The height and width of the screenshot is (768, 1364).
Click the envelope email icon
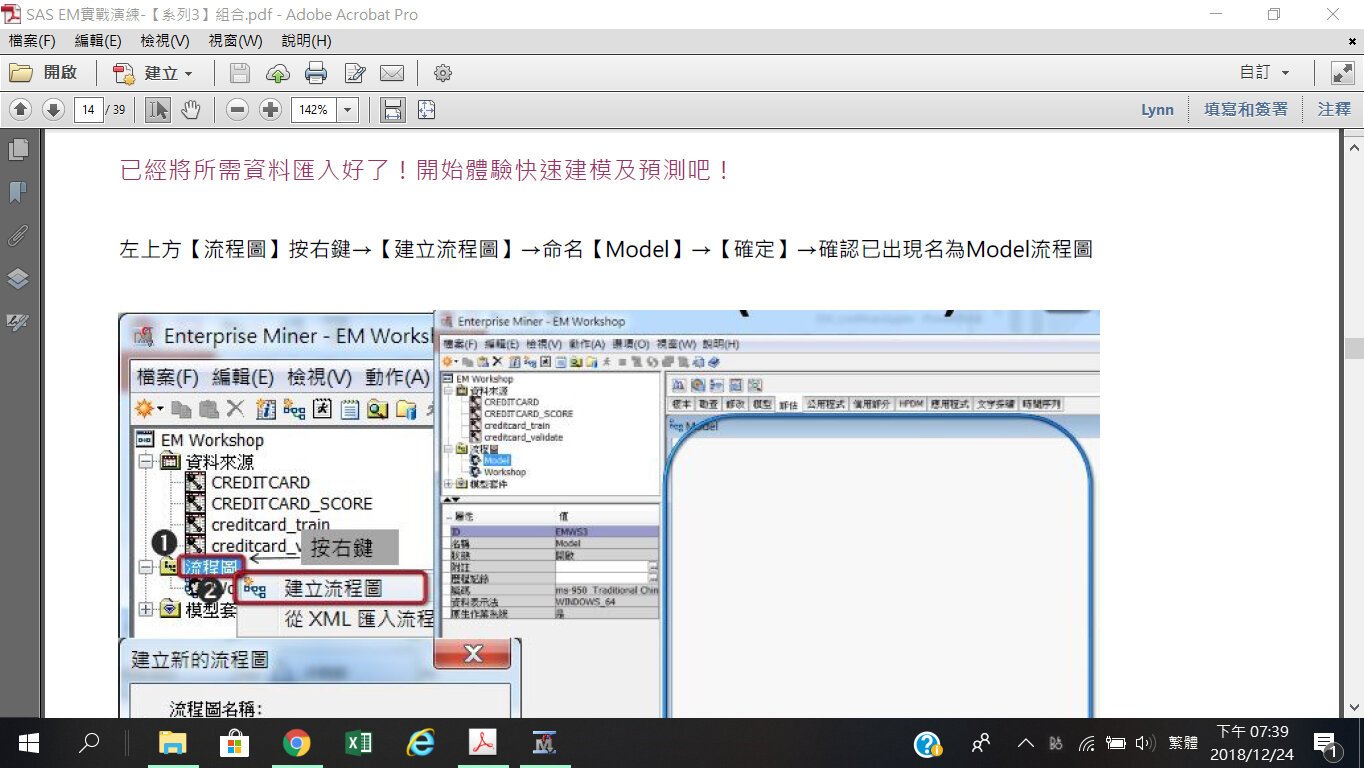392,73
